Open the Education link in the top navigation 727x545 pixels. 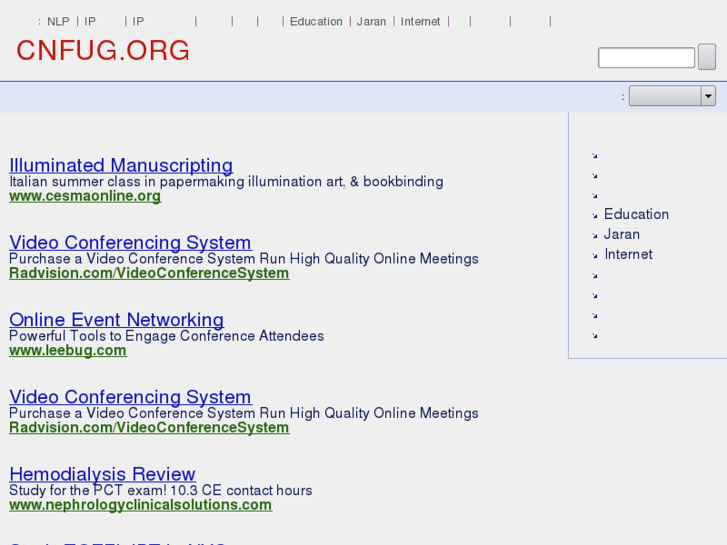tap(316, 21)
